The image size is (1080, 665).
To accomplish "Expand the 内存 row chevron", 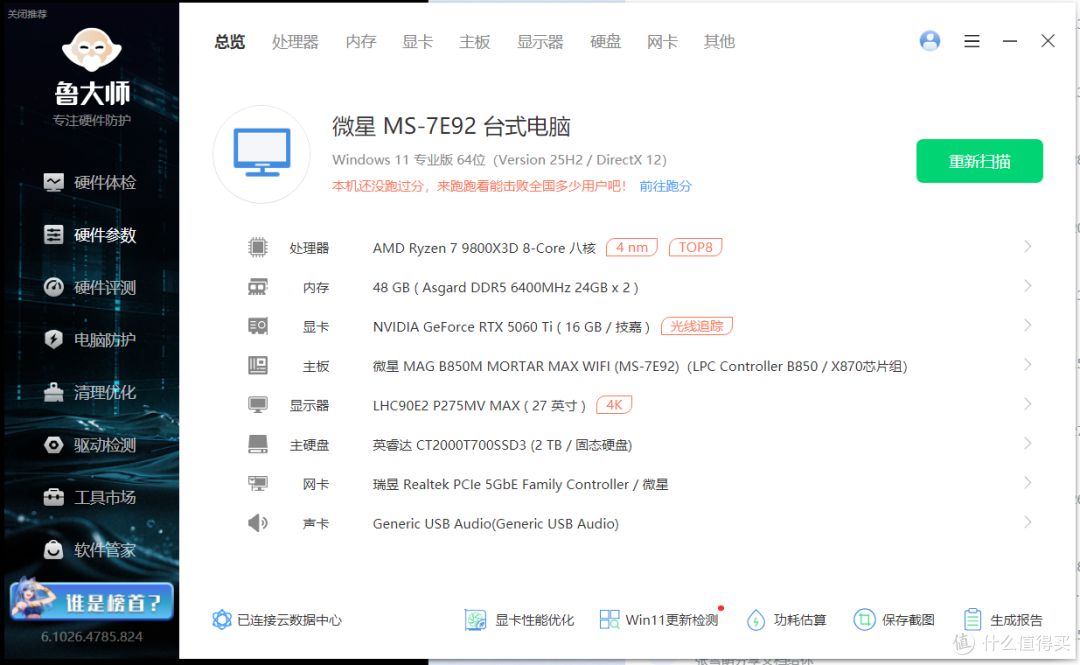I will point(1028,286).
